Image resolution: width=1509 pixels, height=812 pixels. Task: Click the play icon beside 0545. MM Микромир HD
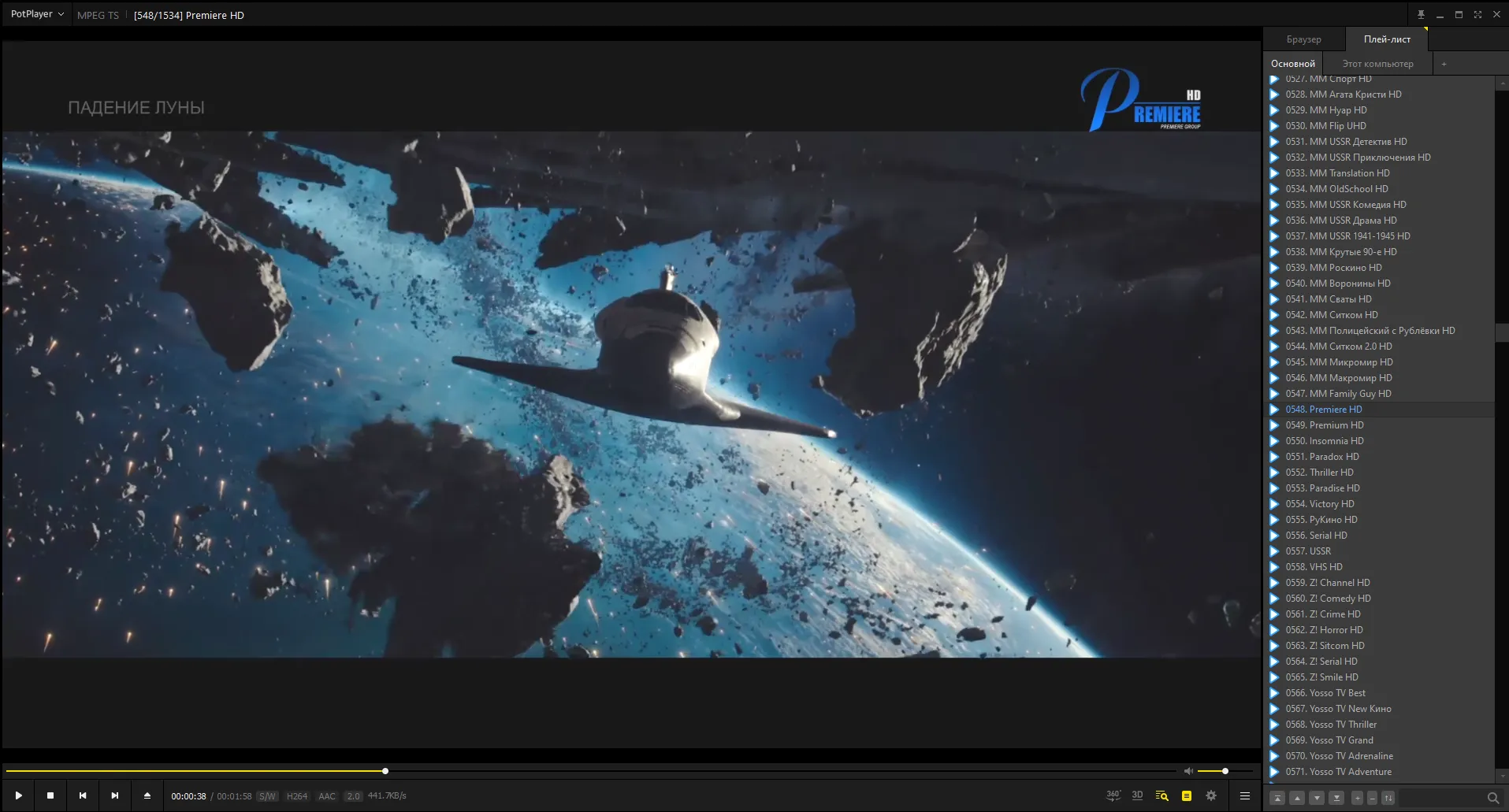click(x=1274, y=362)
